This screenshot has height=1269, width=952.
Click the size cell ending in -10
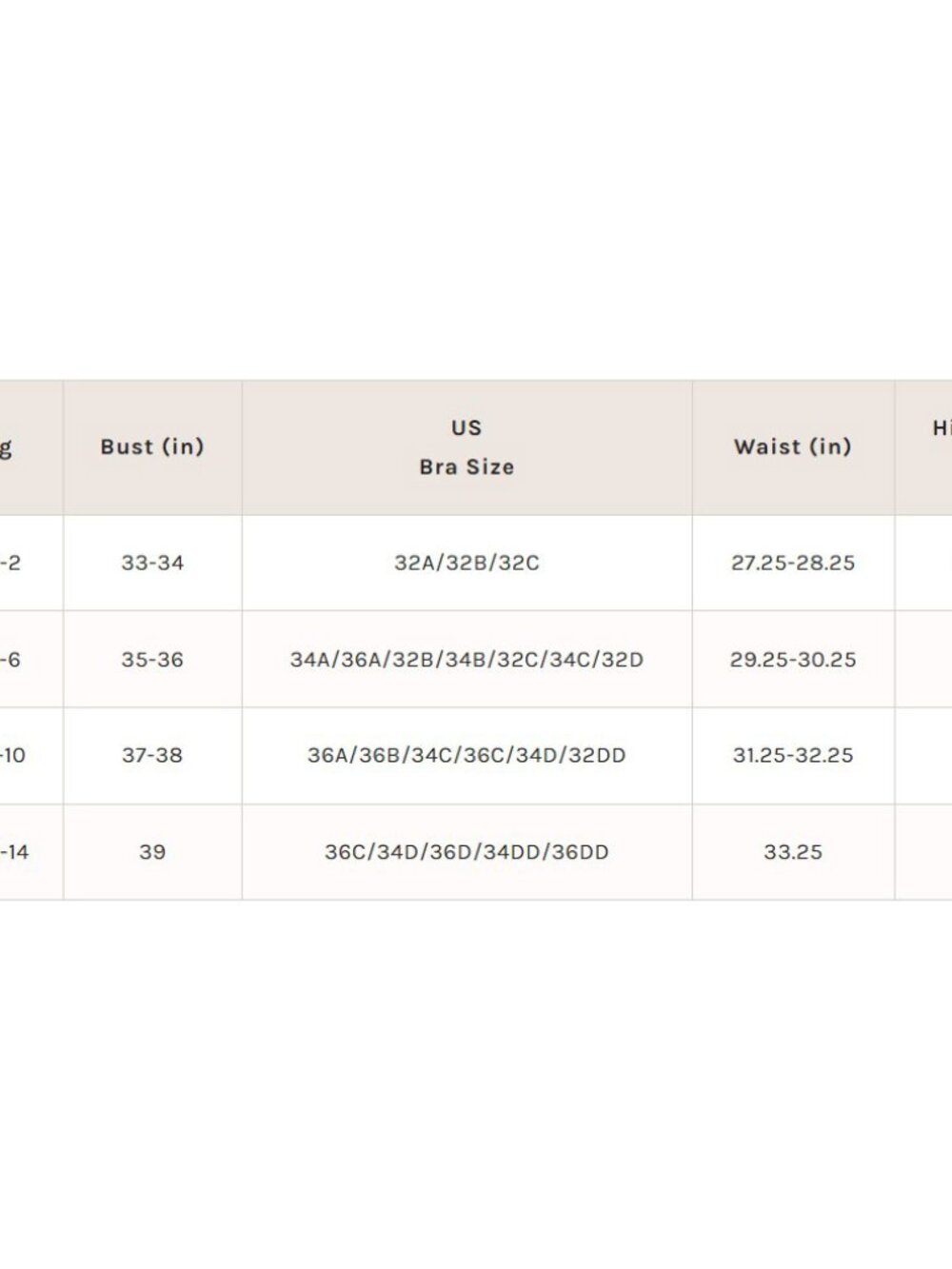click(31, 755)
